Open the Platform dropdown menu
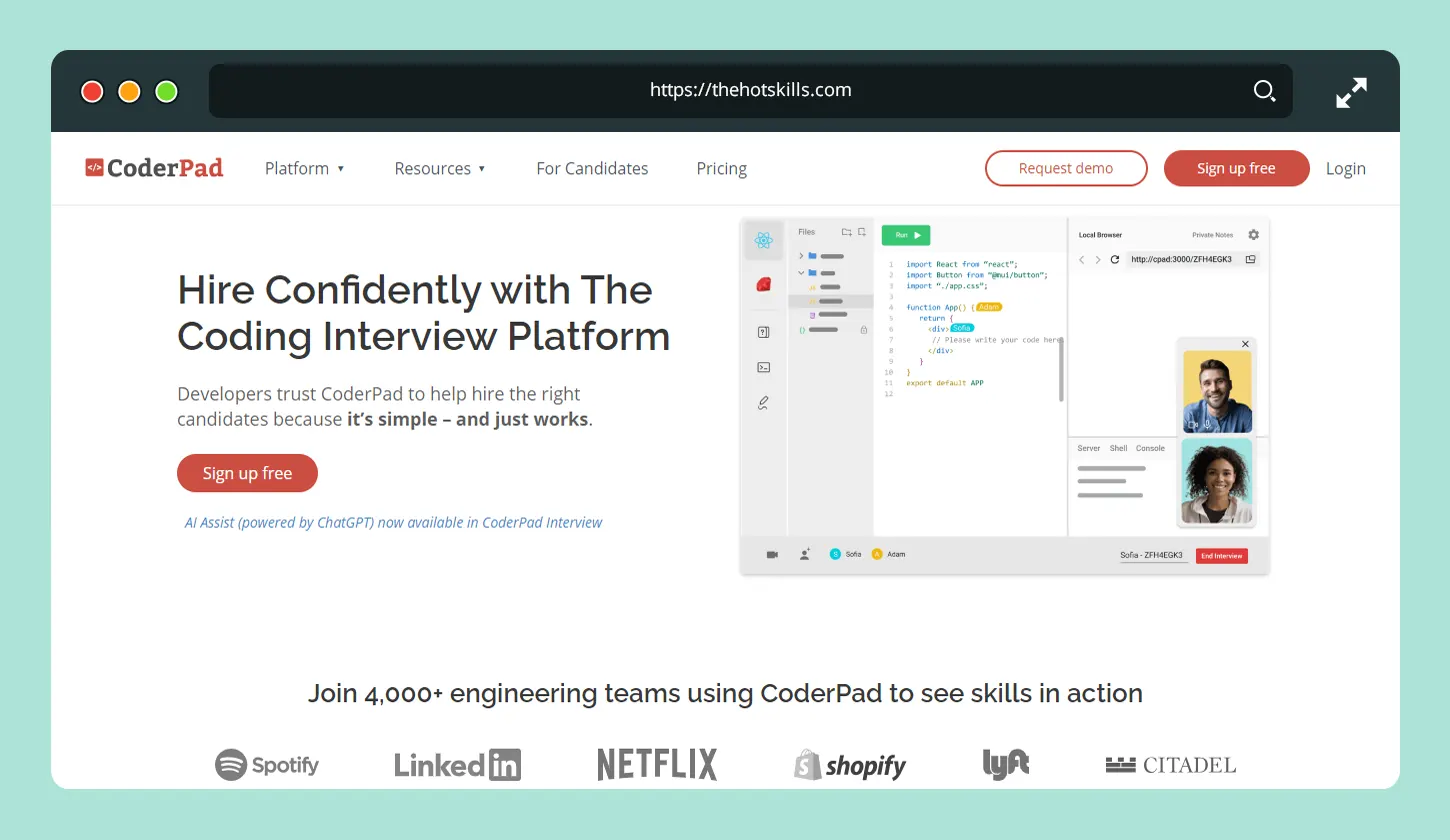 click(304, 168)
